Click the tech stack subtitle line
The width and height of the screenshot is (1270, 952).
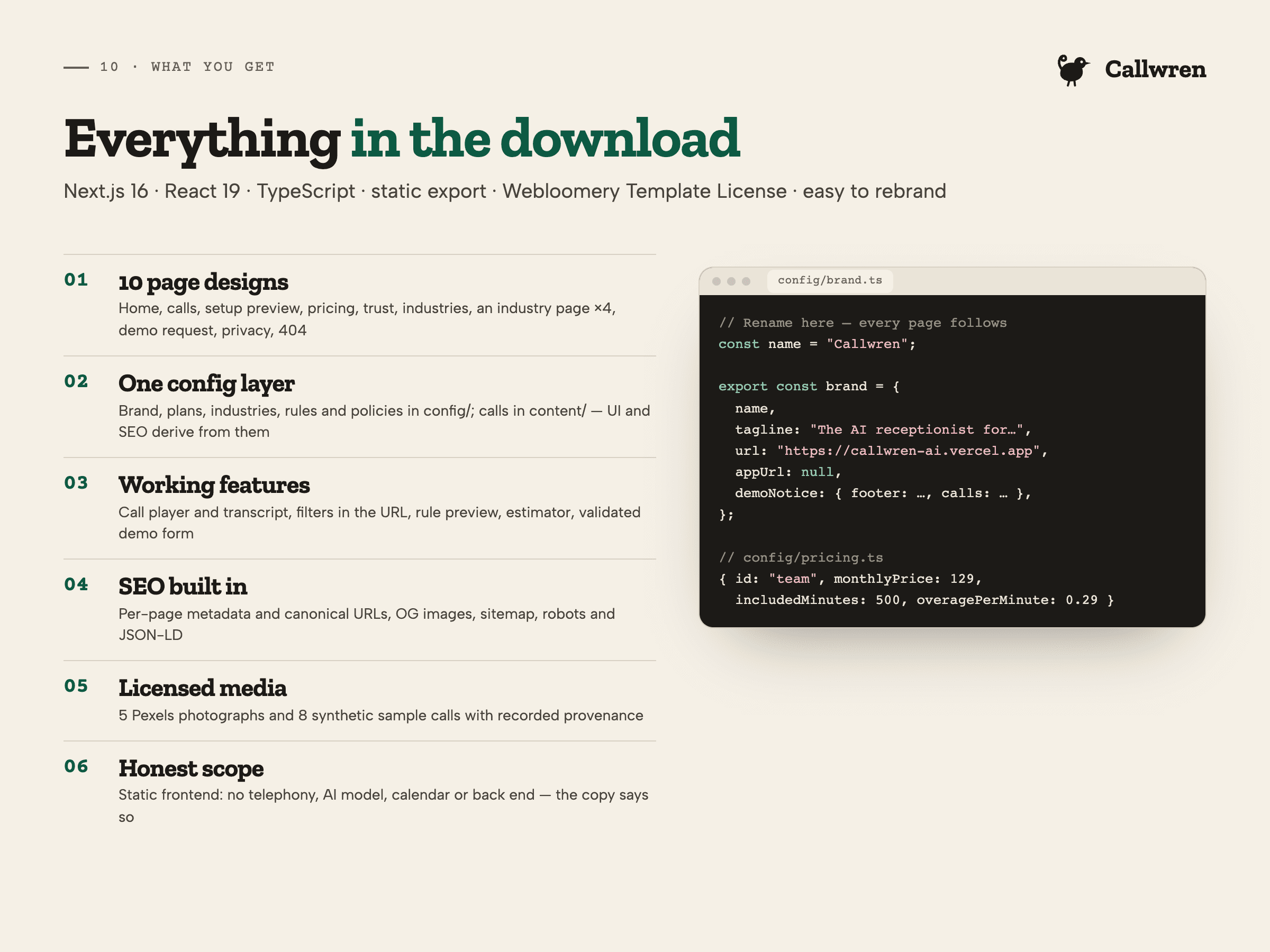pyautogui.click(x=505, y=191)
